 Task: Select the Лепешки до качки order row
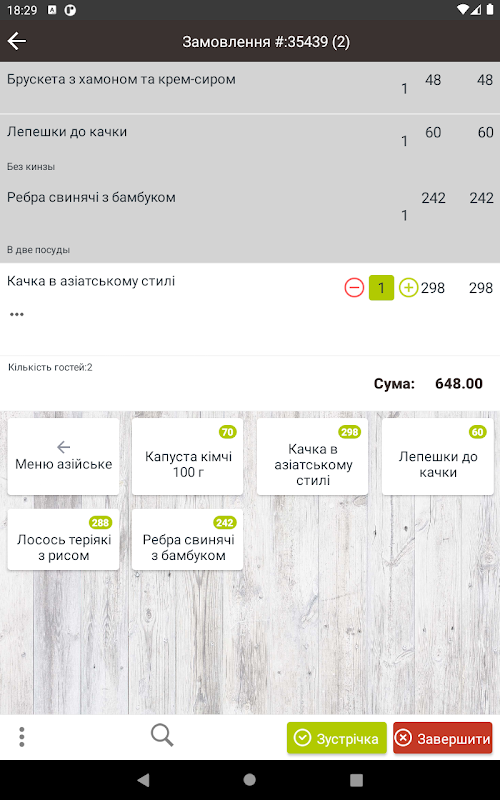pyautogui.click(x=250, y=147)
